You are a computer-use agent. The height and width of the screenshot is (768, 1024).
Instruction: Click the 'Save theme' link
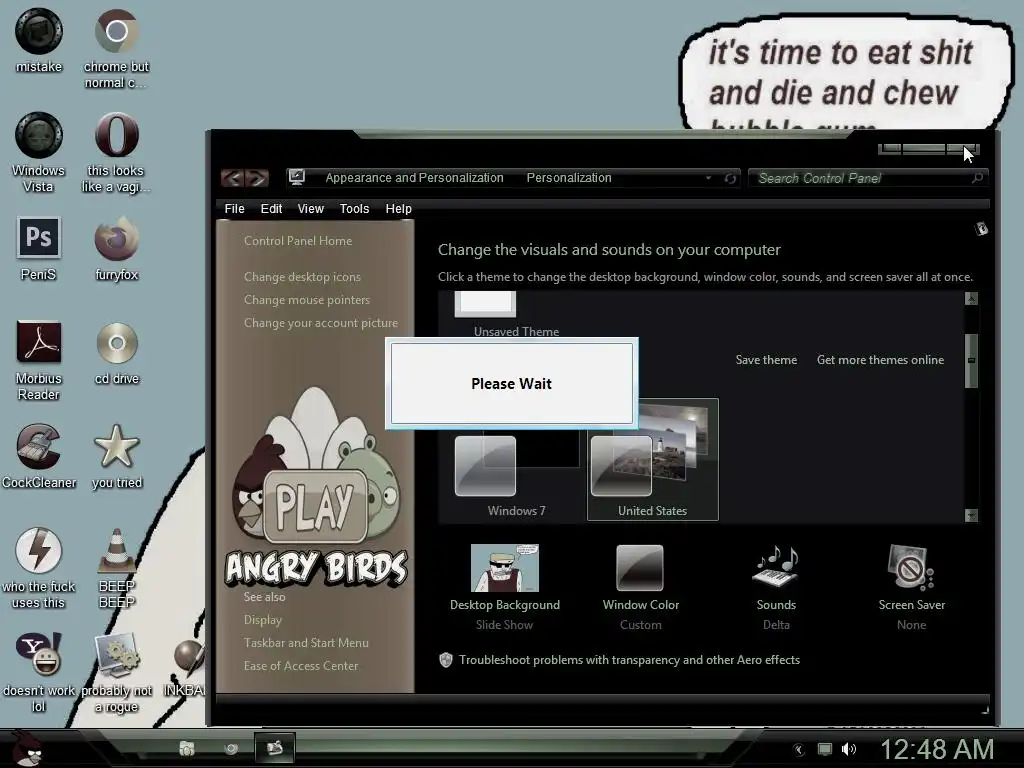coord(766,360)
